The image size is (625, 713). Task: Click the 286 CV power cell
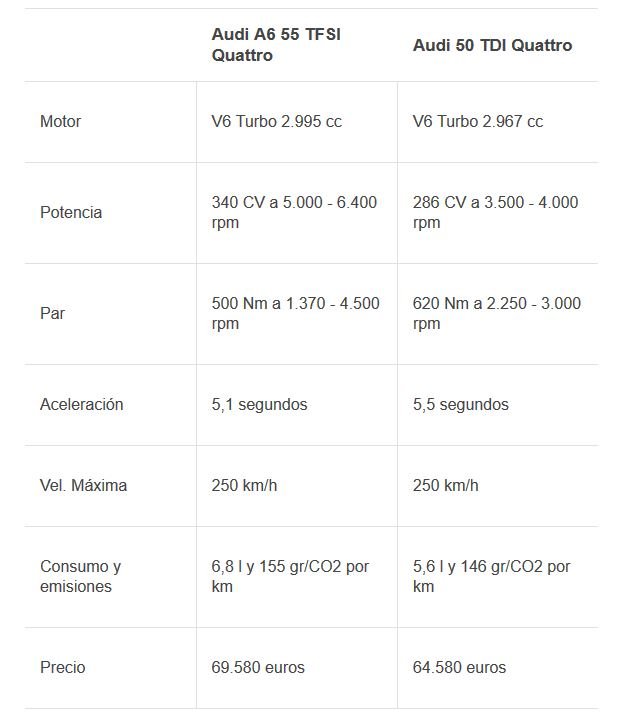click(495, 212)
